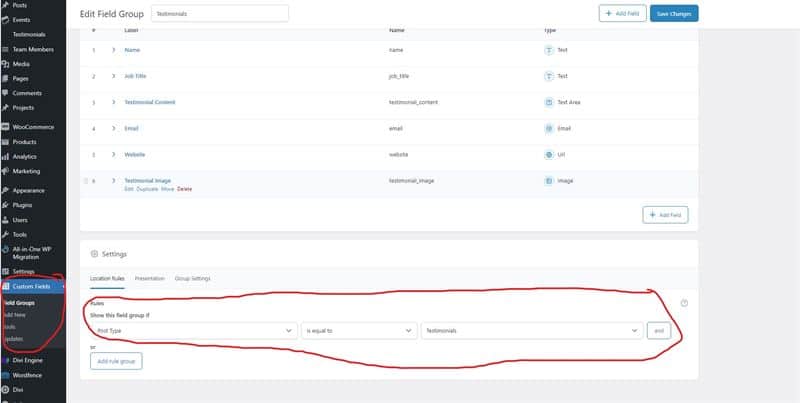This screenshot has height=403, width=800.
Task: Click the top Add Field button
Action: [x=622, y=14]
